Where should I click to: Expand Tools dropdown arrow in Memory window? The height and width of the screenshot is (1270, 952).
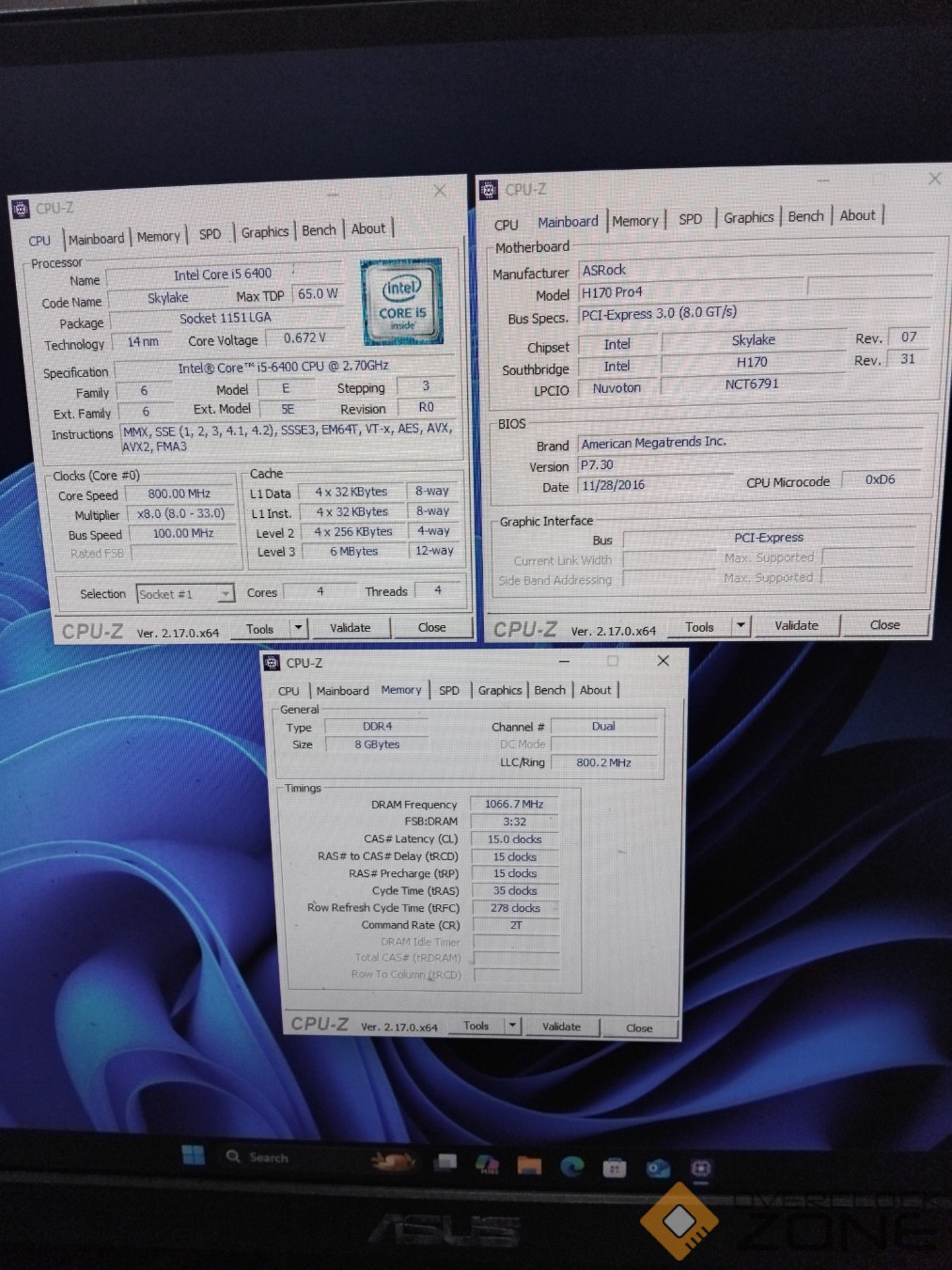[x=513, y=1026]
